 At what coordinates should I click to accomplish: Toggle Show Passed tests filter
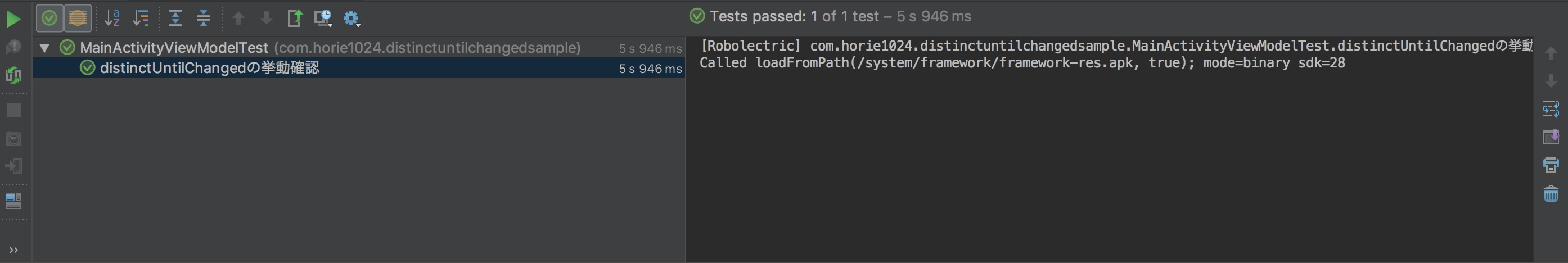pos(49,18)
